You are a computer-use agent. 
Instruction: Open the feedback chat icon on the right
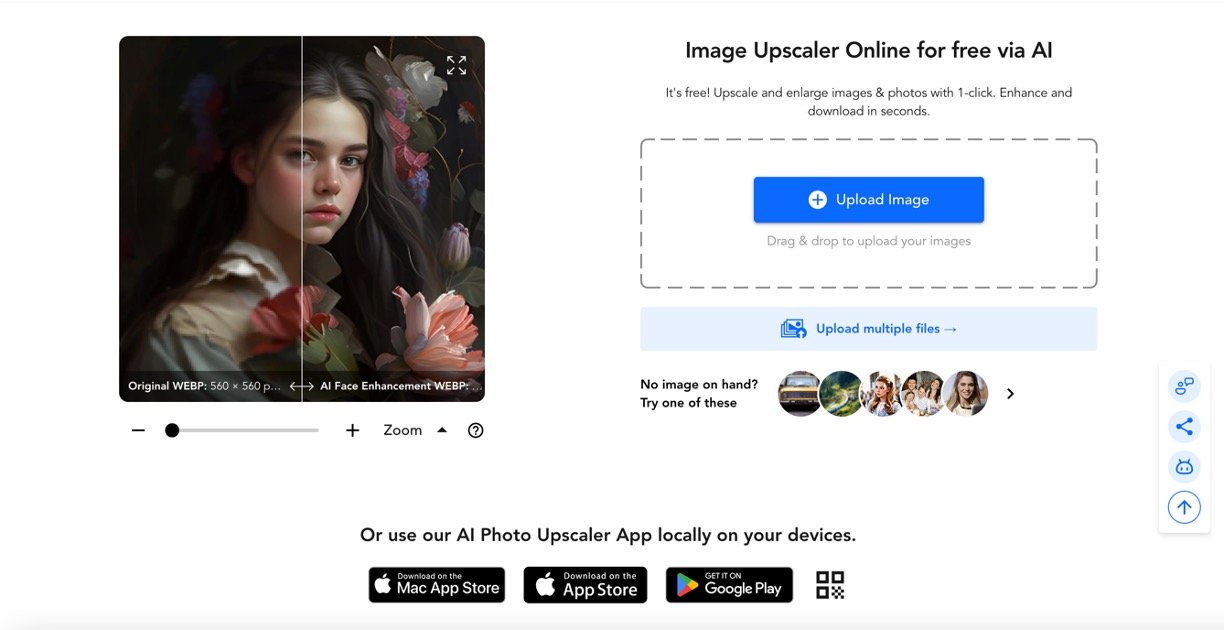(x=1184, y=386)
